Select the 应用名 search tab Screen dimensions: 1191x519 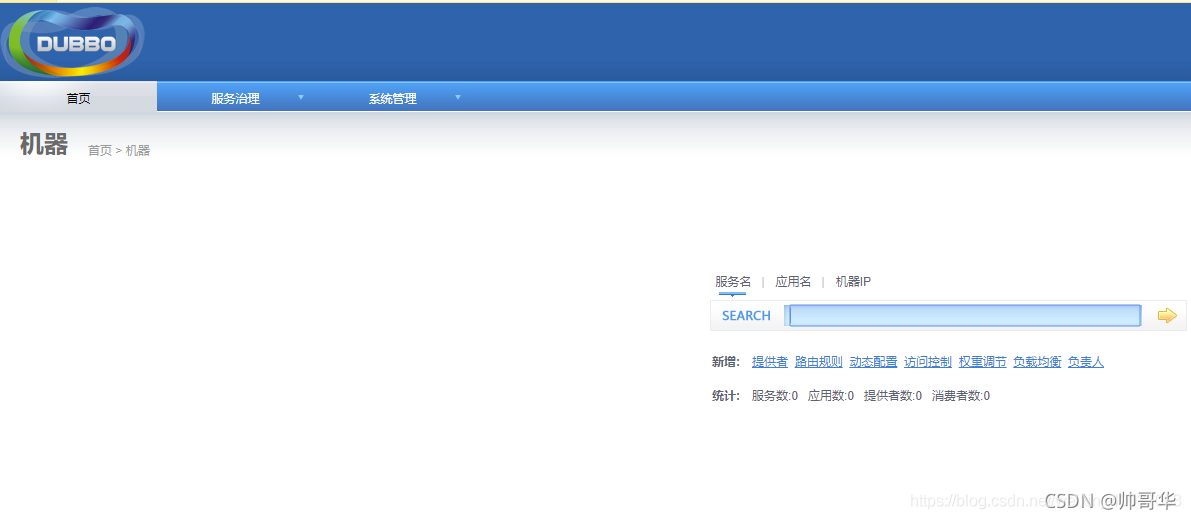tap(793, 282)
